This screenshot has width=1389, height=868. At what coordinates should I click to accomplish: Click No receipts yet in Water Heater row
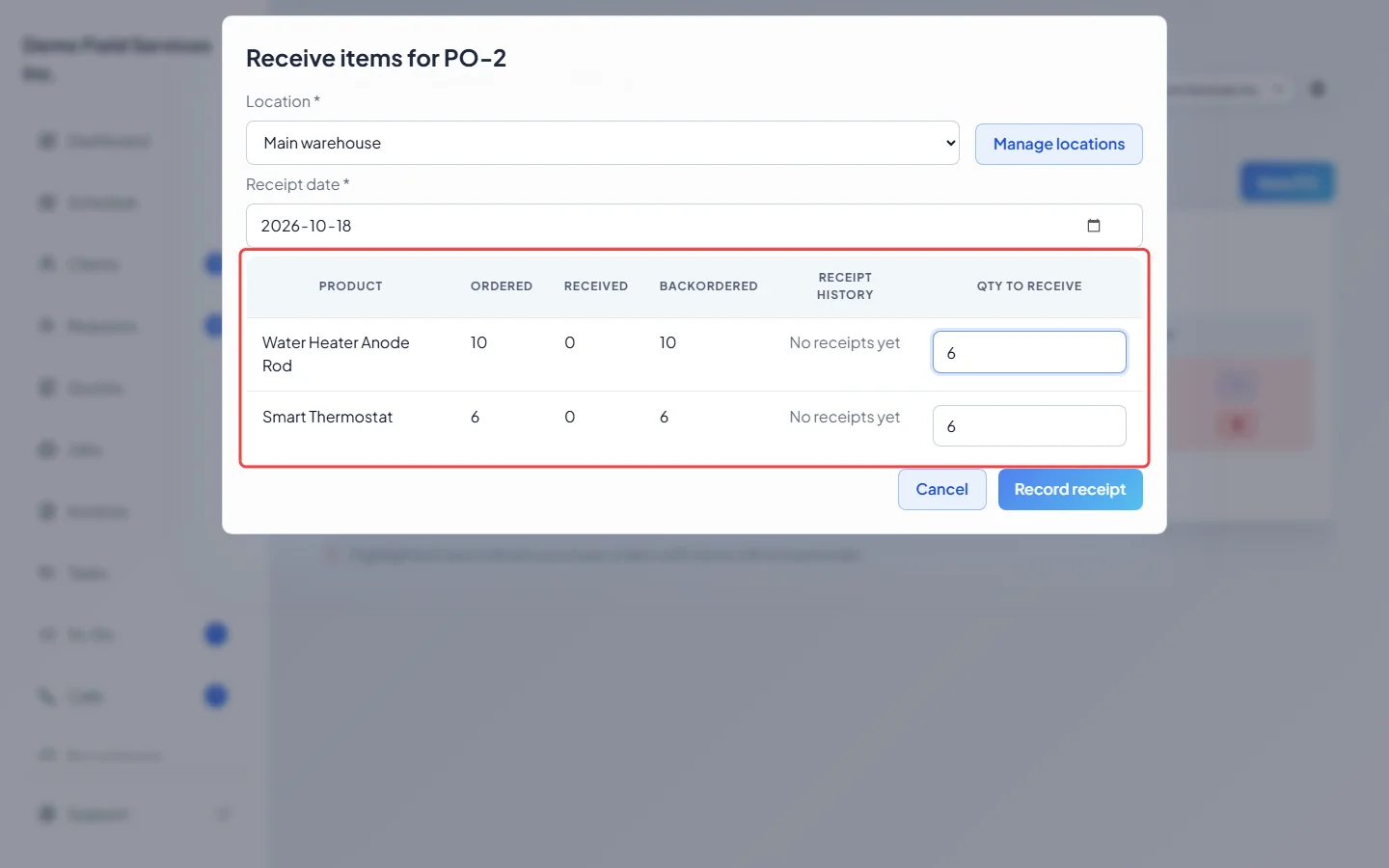pyautogui.click(x=844, y=342)
